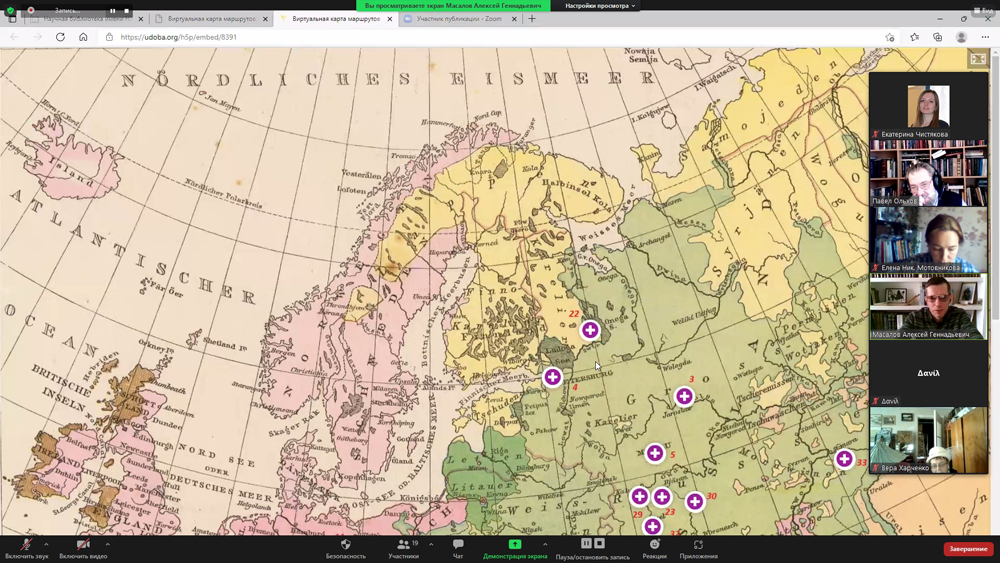The width and height of the screenshot is (1000, 563).
Task: Select Екатерина Чистякова video thumbnail
Action: coord(928,106)
